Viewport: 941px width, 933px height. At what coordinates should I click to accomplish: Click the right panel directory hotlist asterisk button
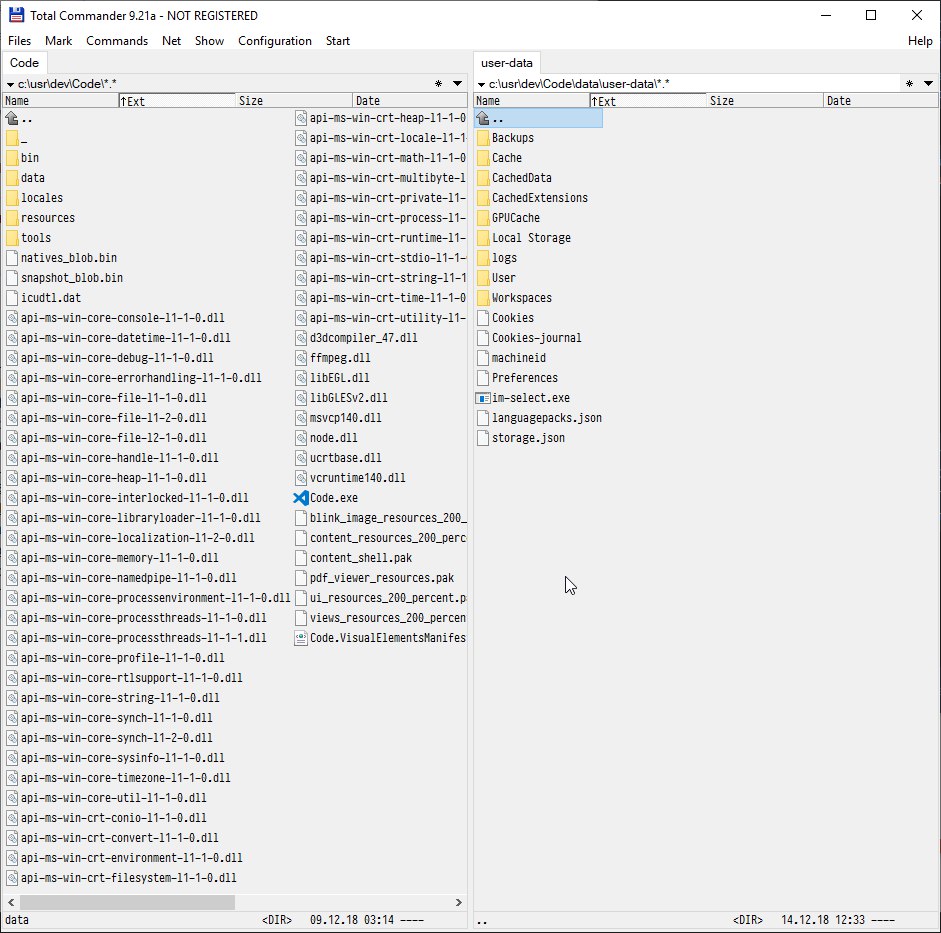[910, 83]
